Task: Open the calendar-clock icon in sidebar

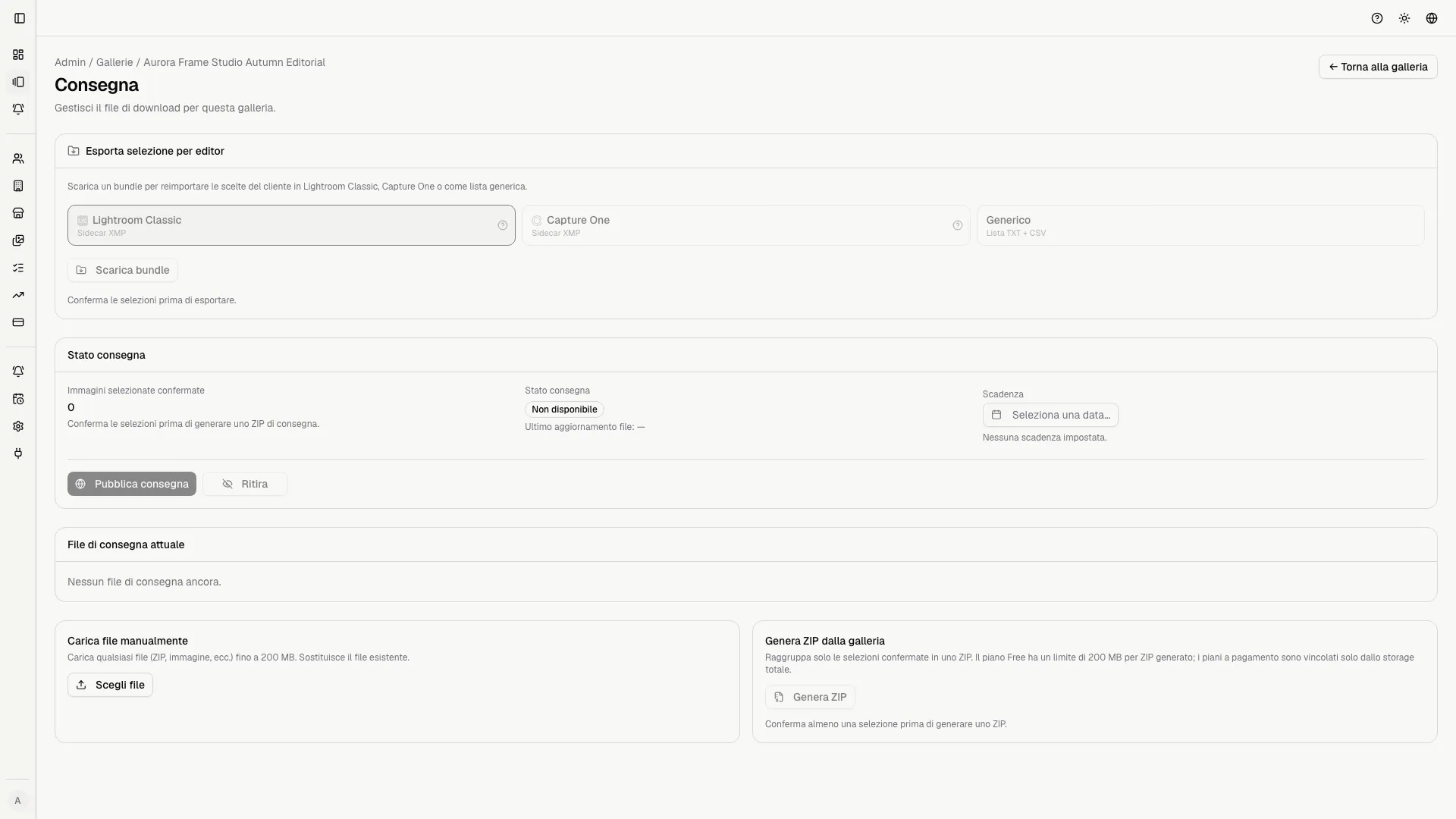Action: pos(18,399)
